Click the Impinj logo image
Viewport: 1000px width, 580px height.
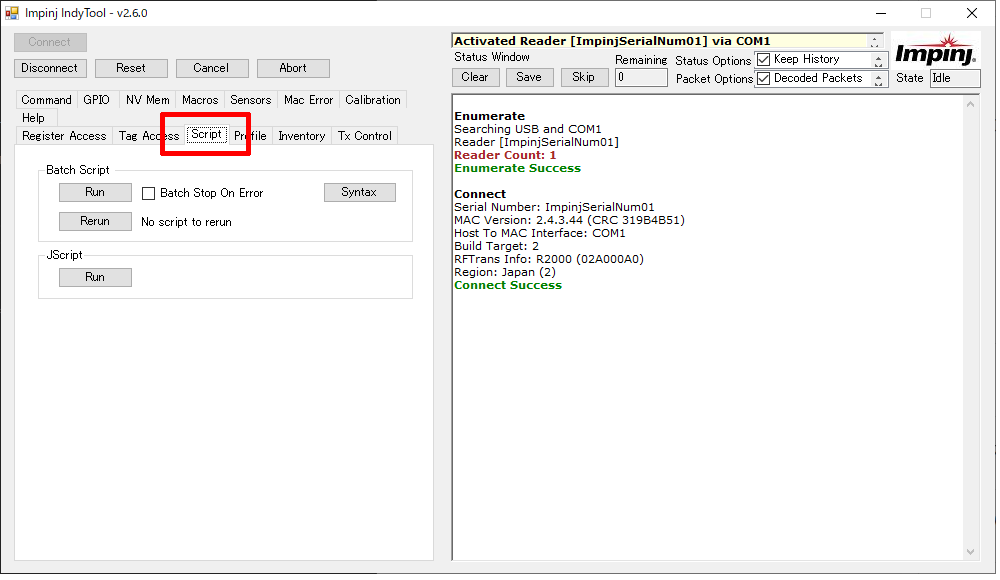(x=935, y=50)
